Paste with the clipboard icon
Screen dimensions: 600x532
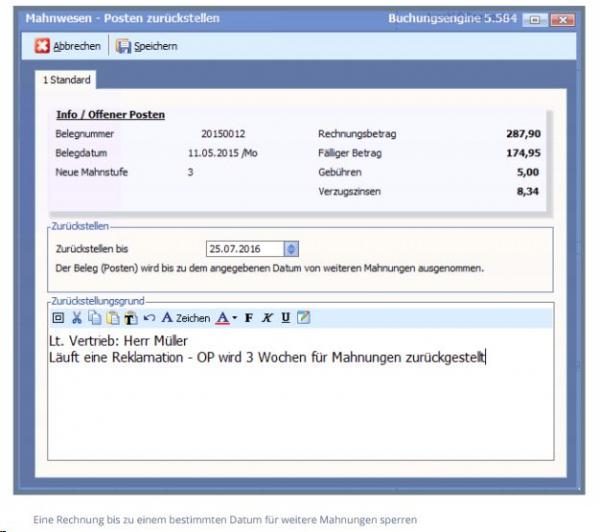coord(112,318)
